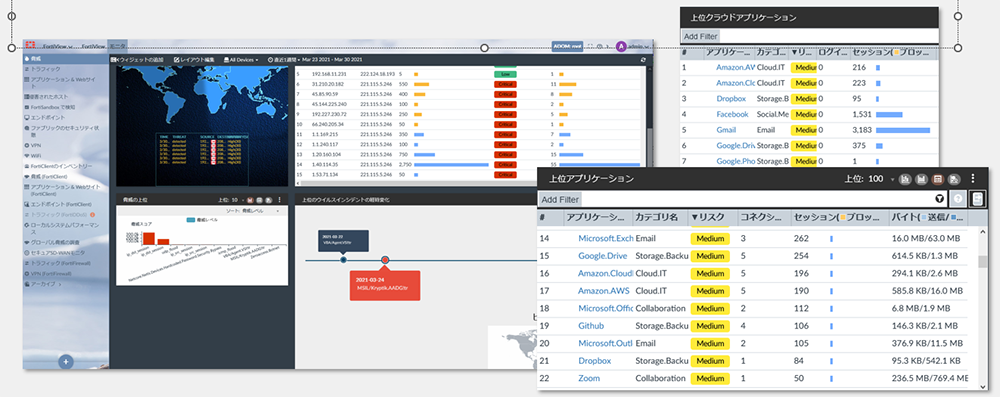Click the vertical scrollbar of 上位アプリケーション table
The width and height of the screenshot is (1000, 397).
[983, 262]
